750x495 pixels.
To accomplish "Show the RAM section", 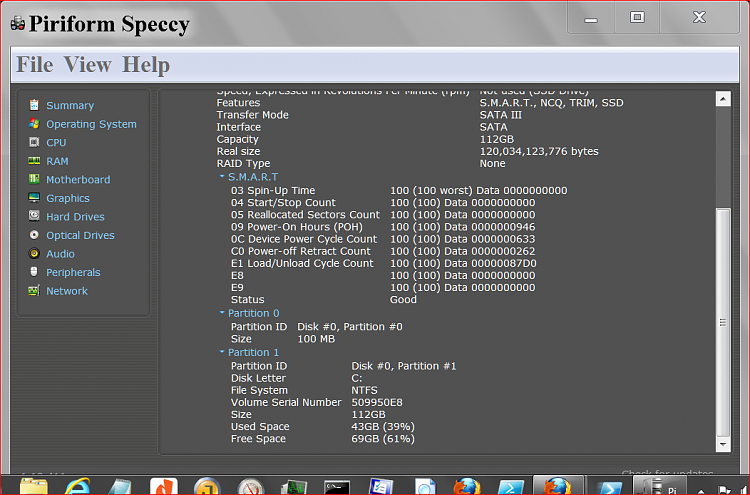I will [x=57, y=161].
